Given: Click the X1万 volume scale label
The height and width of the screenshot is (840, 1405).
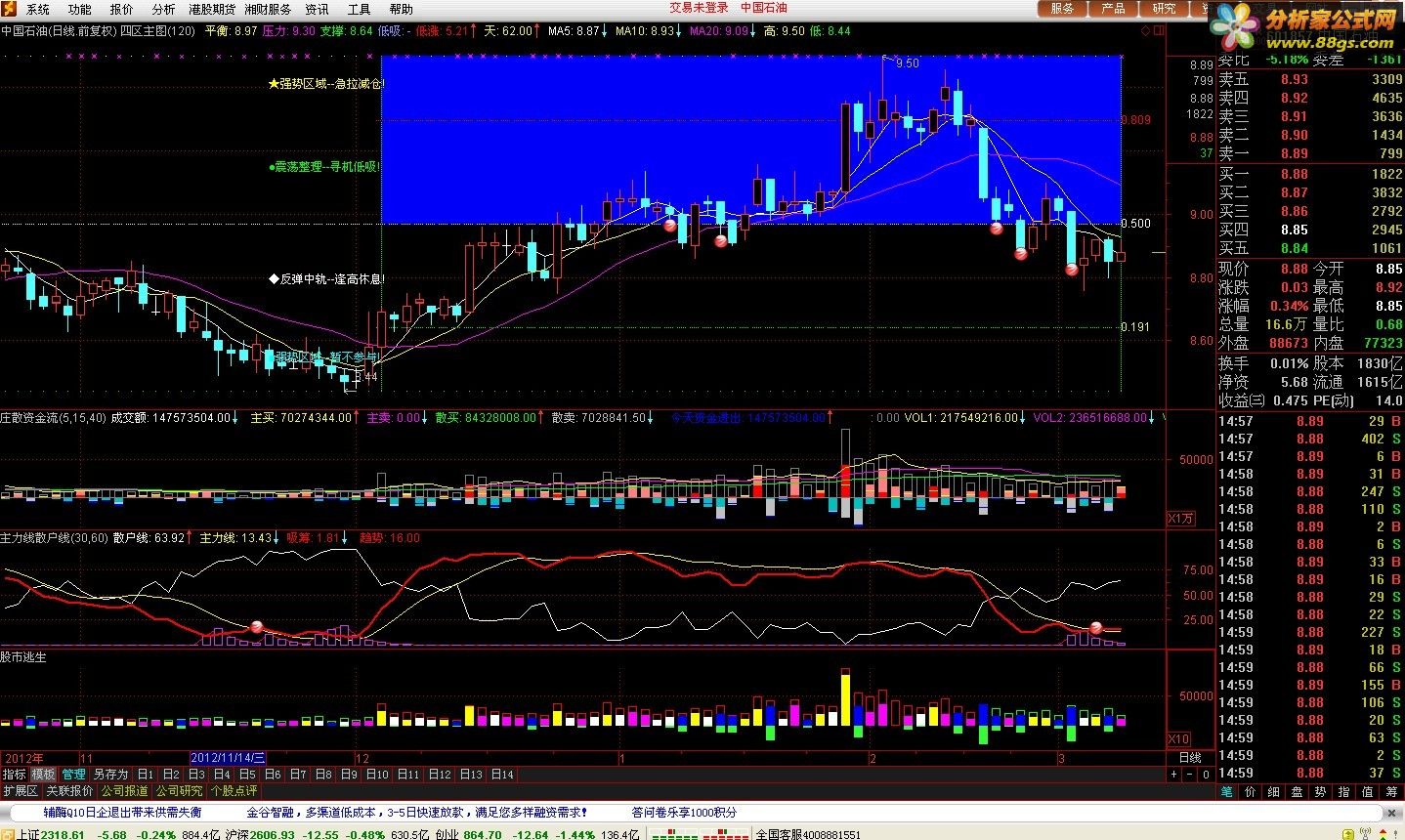Looking at the screenshot, I should click(x=1180, y=518).
